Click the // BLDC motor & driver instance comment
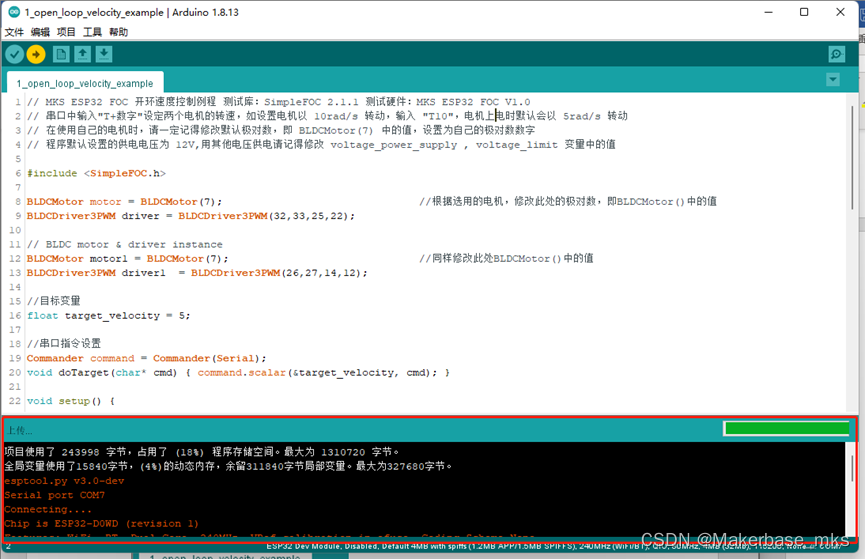Screen dimensions: 865x559 click(x=125, y=244)
